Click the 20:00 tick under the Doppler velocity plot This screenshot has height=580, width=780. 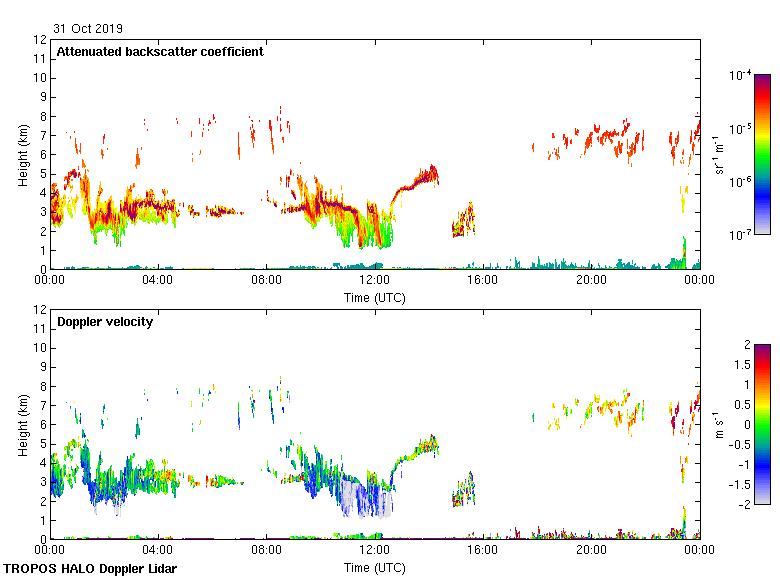point(590,551)
